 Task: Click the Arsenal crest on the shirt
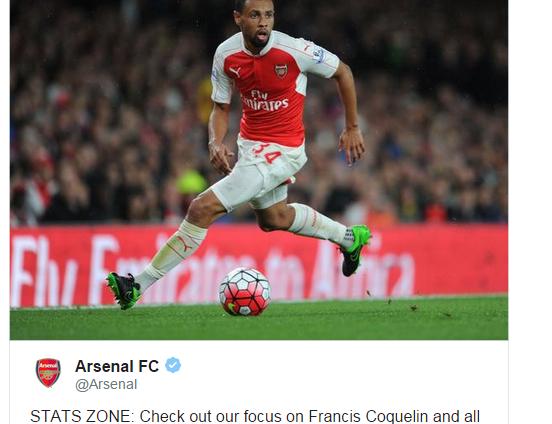pyautogui.click(x=281, y=71)
